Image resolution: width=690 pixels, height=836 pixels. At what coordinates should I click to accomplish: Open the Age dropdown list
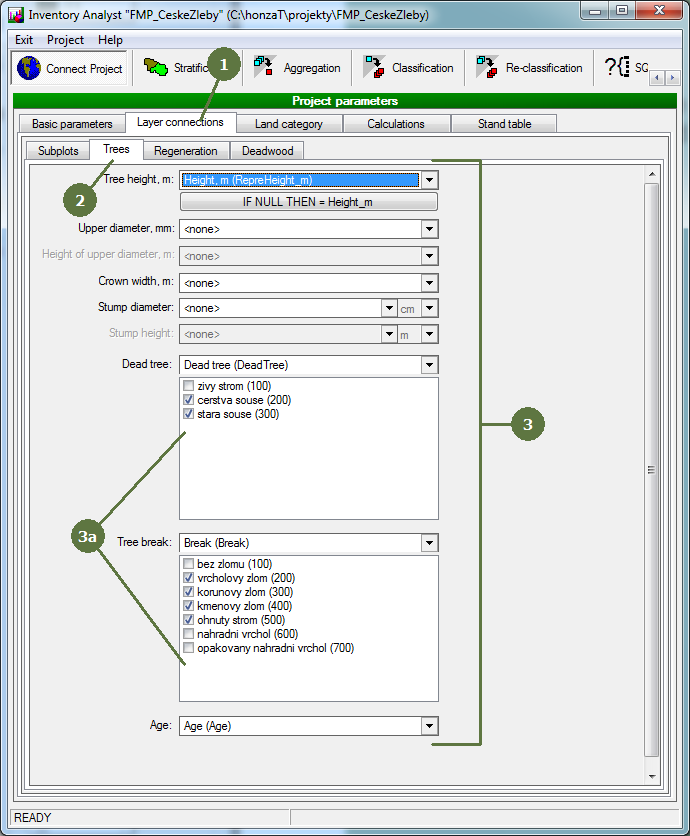429,727
